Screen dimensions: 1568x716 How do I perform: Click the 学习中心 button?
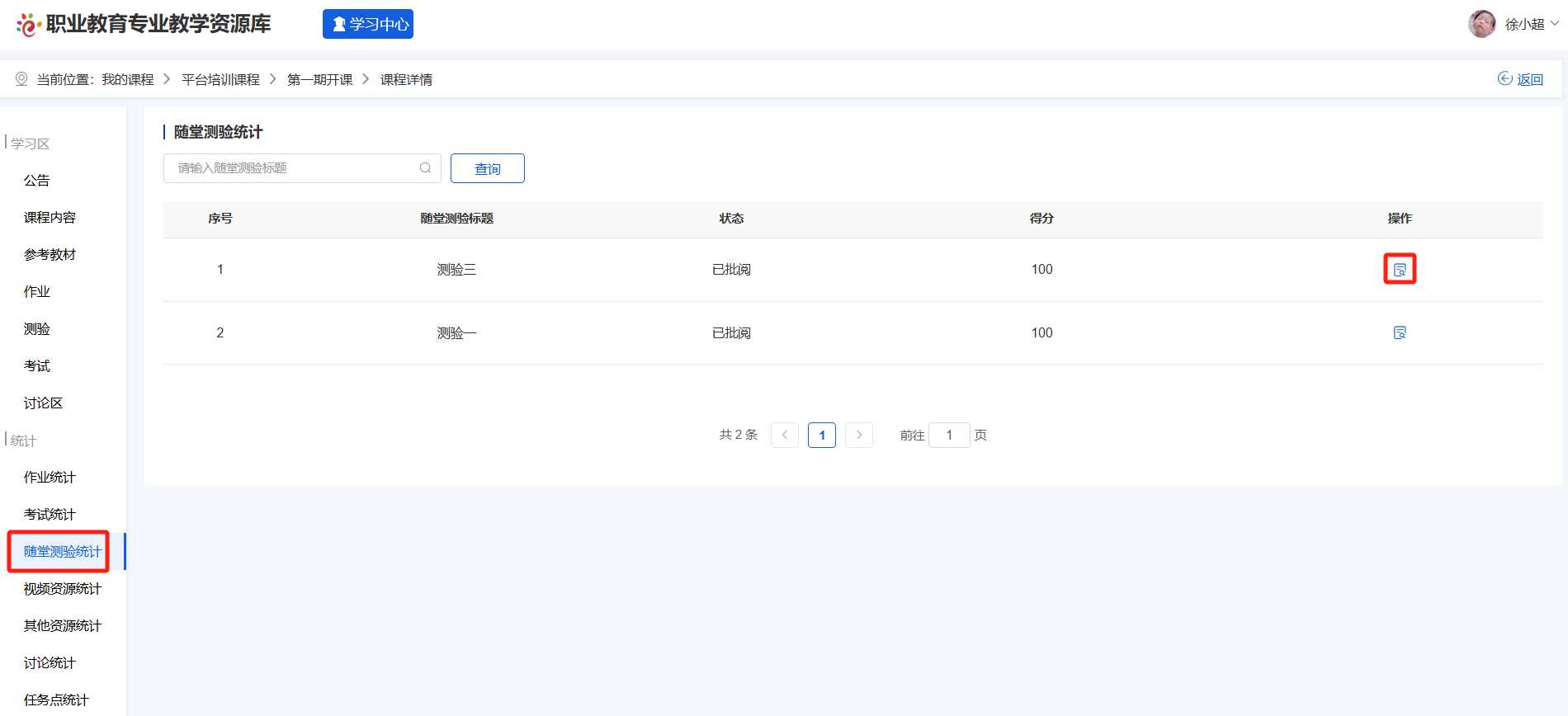point(368,24)
